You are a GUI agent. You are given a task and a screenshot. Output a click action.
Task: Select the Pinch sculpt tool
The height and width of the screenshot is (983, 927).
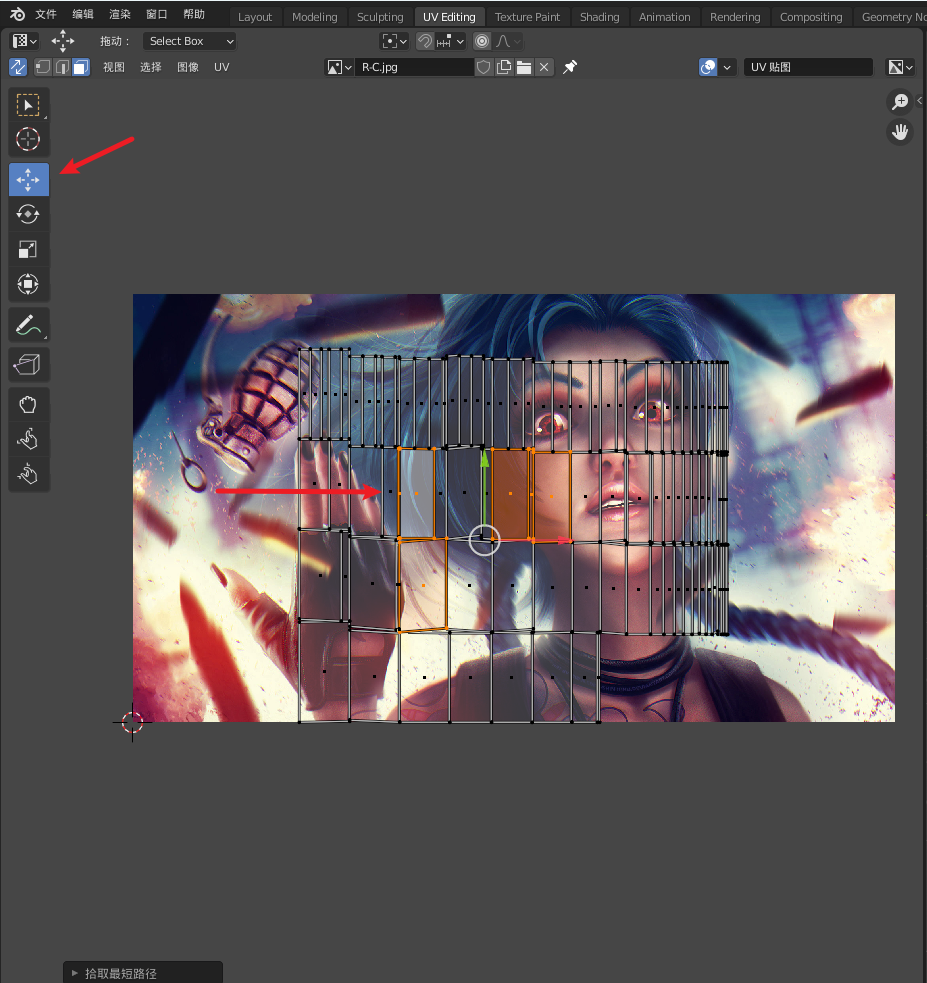click(28, 475)
